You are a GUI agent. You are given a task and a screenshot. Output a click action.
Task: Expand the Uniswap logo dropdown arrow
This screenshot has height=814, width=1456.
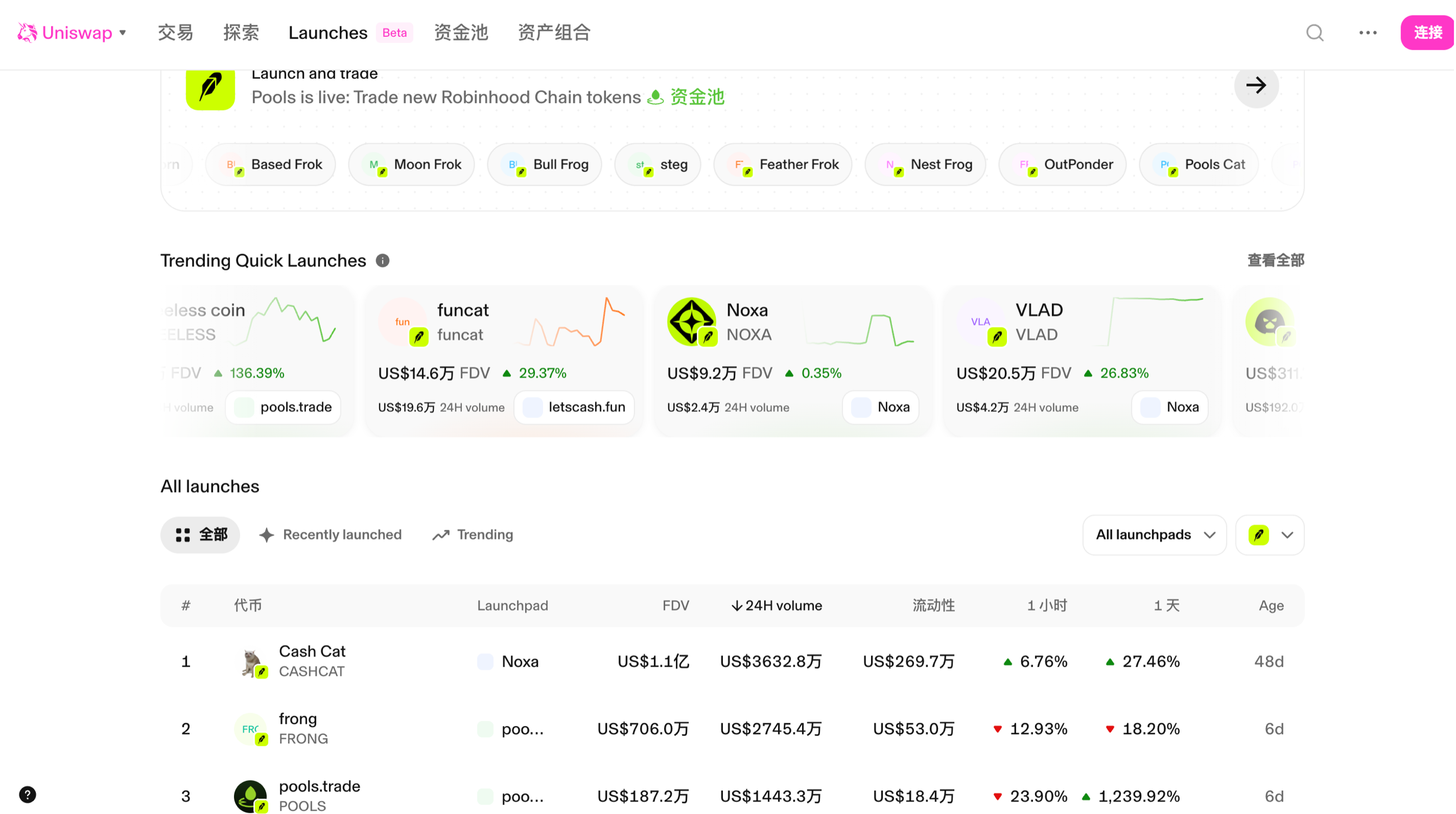click(123, 33)
